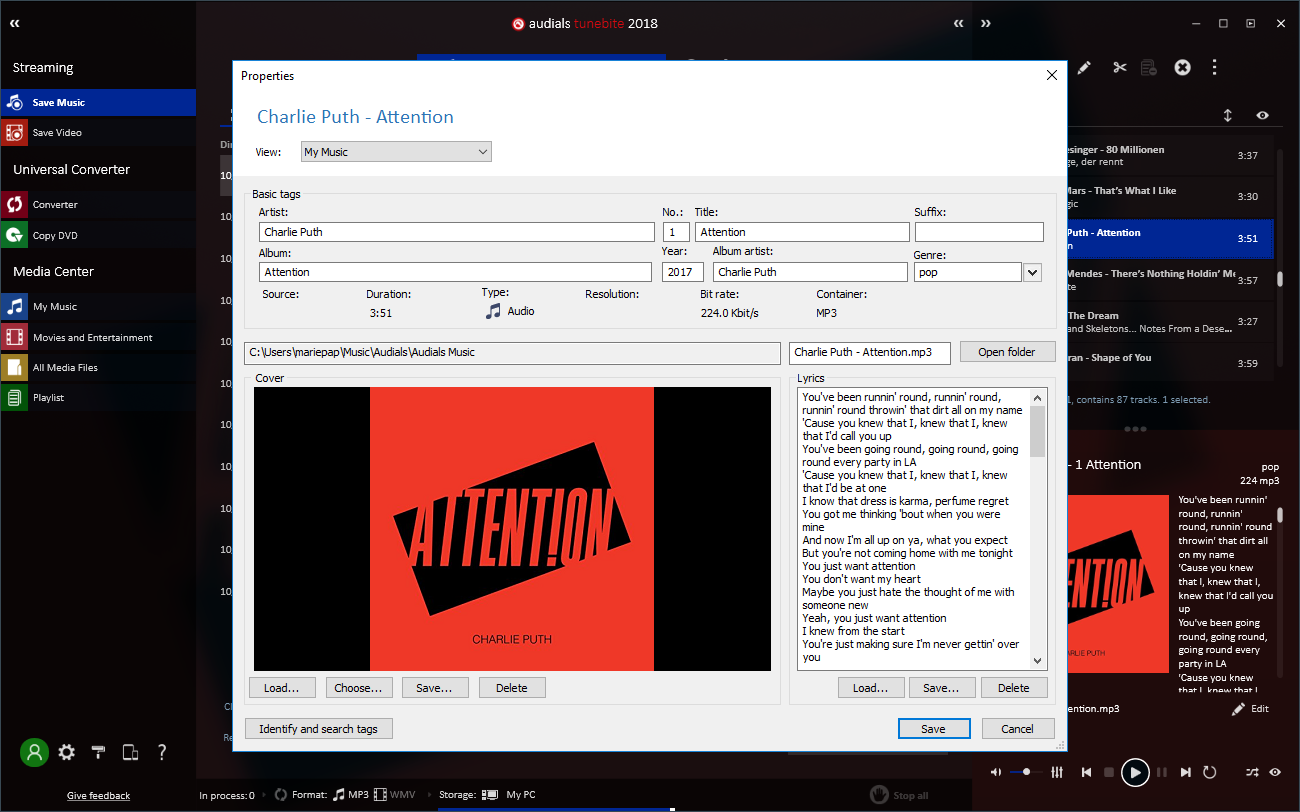Click the devices icon in sidebar footer
This screenshot has width=1300, height=812.
[x=130, y=752]
